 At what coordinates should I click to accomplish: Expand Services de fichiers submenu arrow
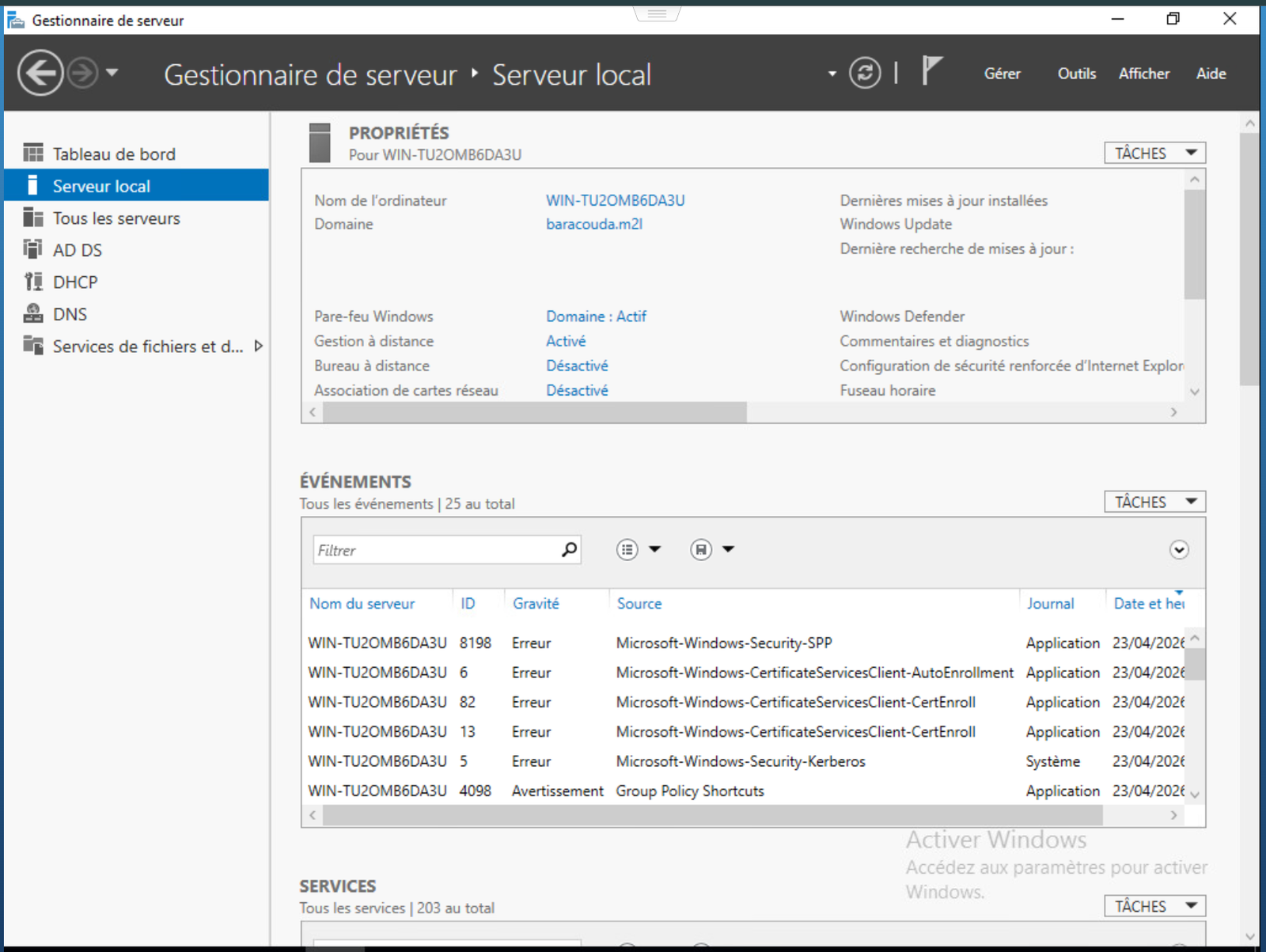pos(258,346)
